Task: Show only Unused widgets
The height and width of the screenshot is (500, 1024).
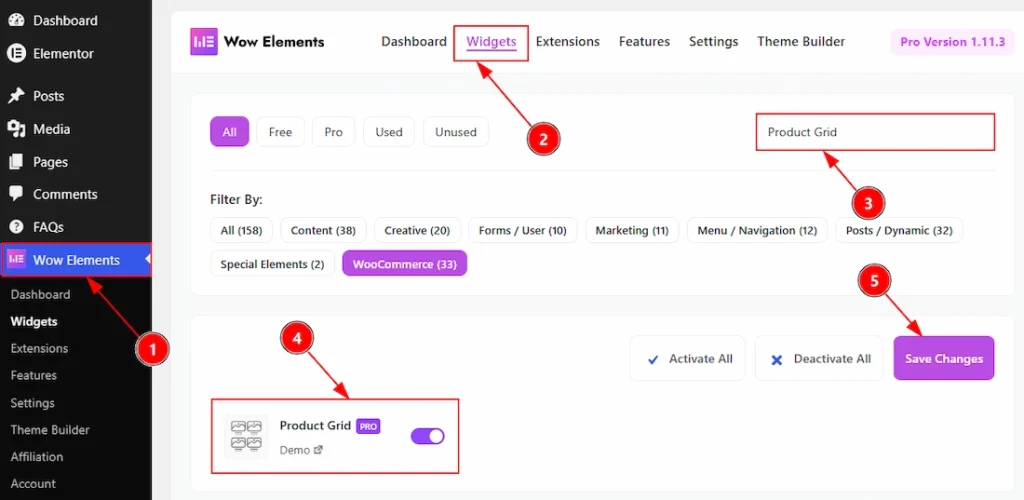Action: click(x=456, y=132)
